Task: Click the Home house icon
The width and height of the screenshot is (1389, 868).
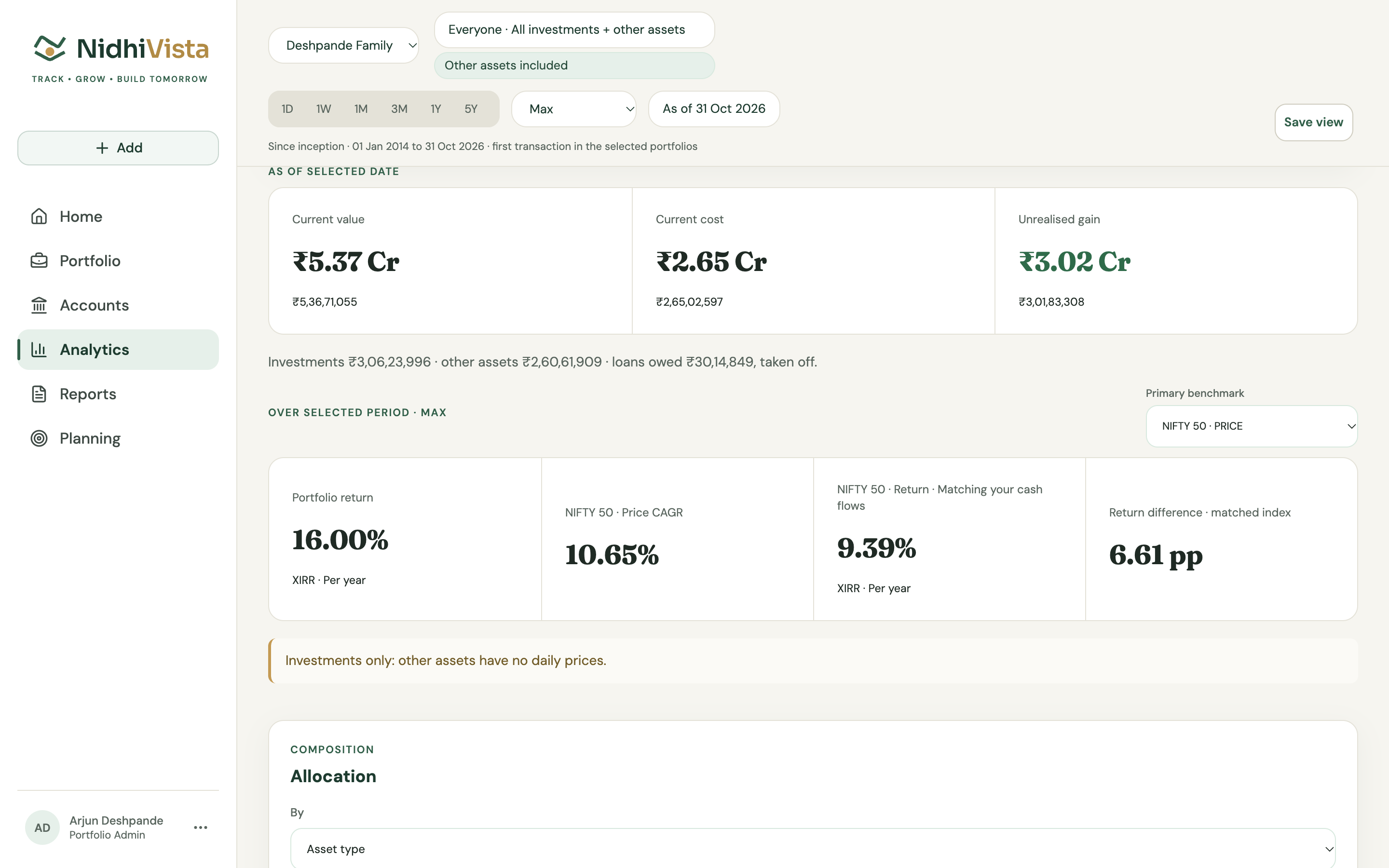Action: tap(39, 217)
